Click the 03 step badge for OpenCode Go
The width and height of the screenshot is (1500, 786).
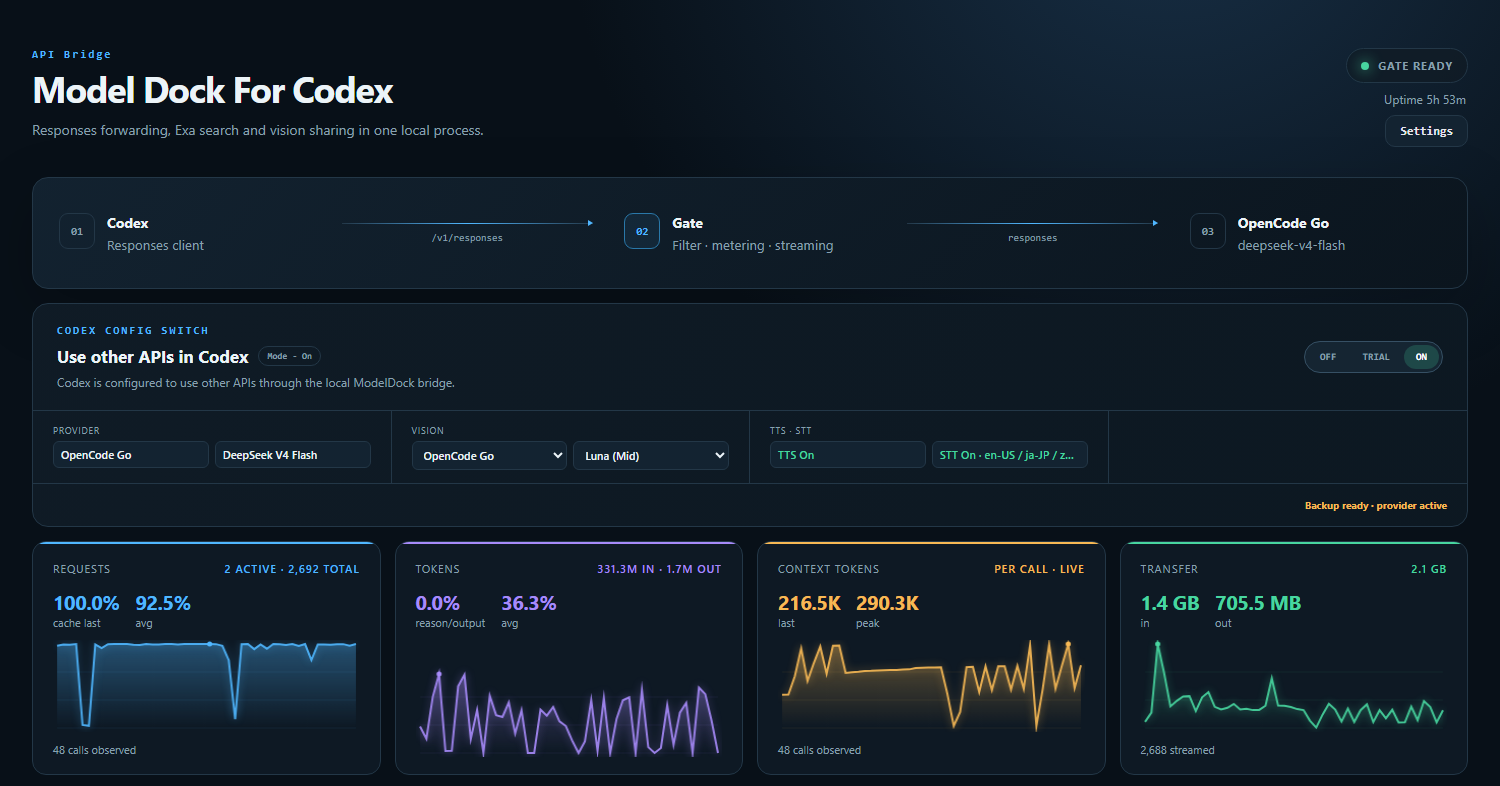[1207, 231]
